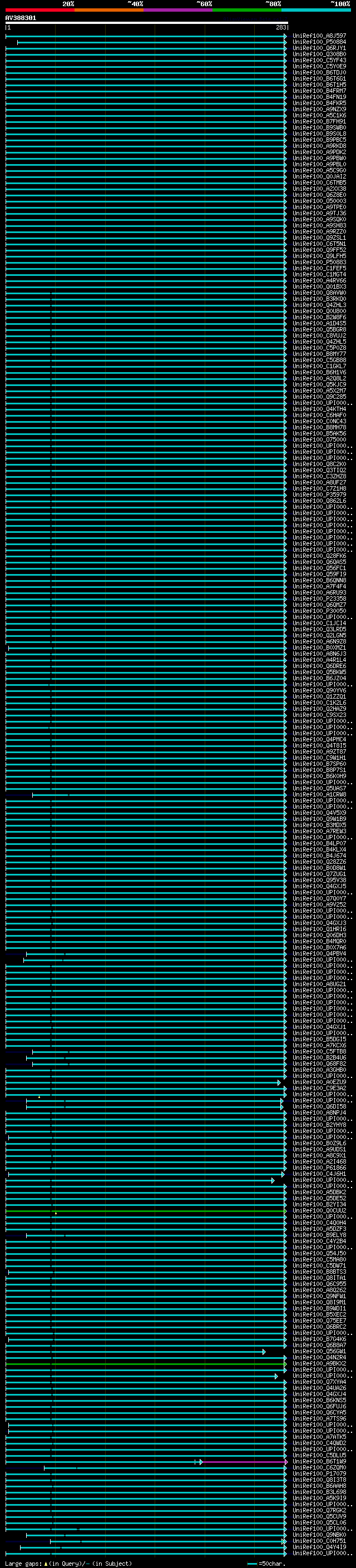
Task: Select UniRef100_Q7RGK2 label
Action: (x=319, y=1510)
